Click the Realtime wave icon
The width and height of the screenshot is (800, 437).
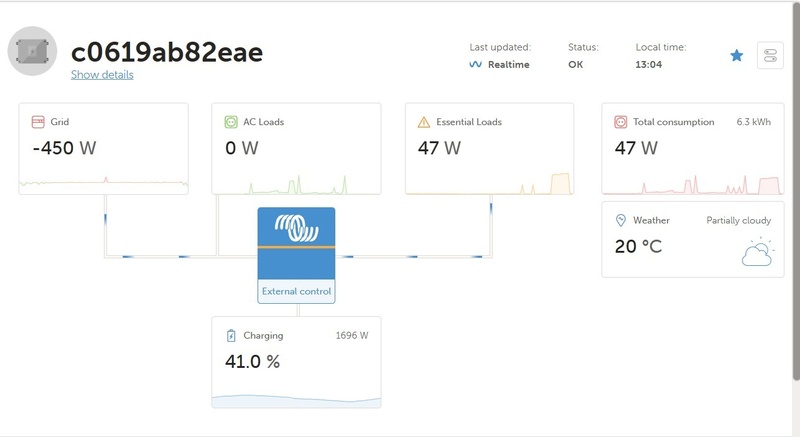[x=475, y=64]
